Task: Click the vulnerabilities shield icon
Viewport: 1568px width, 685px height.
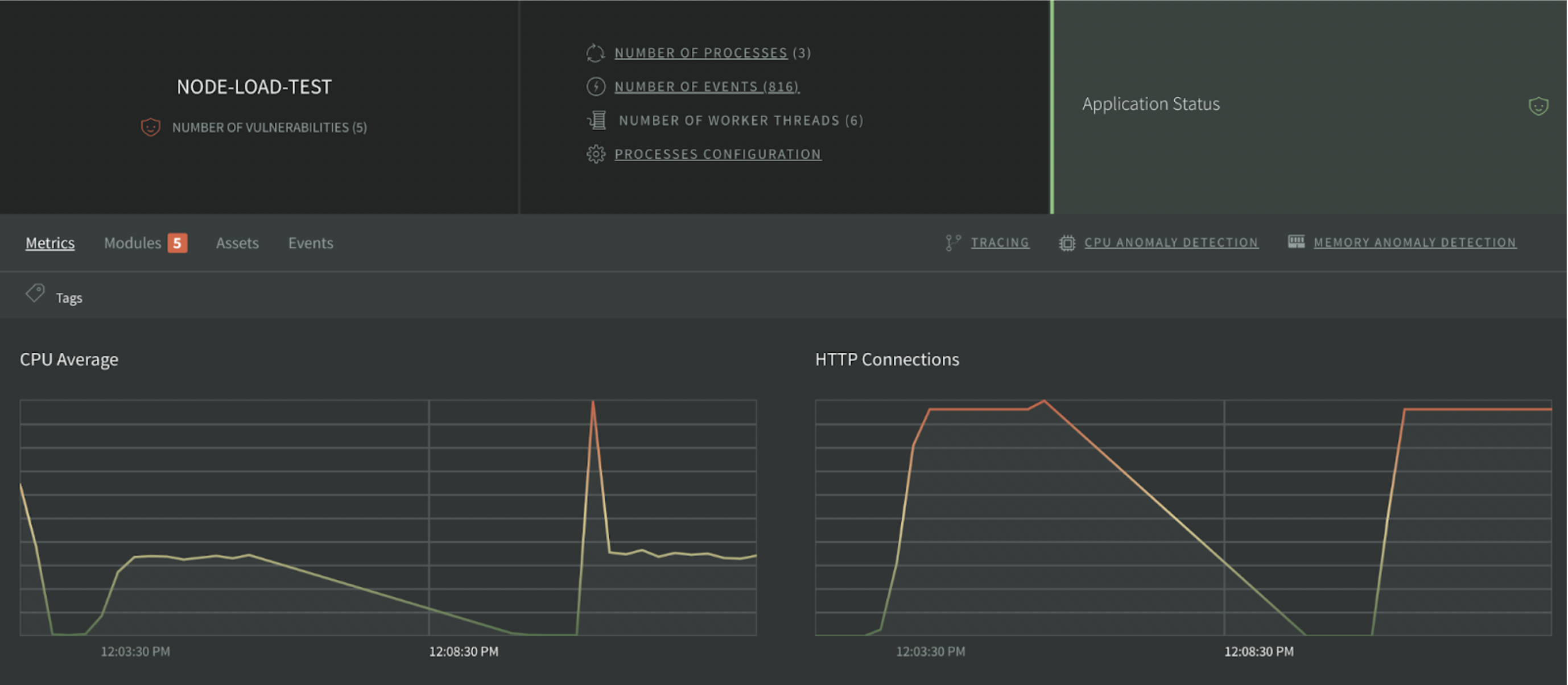Action: click(x=150, y=127)
